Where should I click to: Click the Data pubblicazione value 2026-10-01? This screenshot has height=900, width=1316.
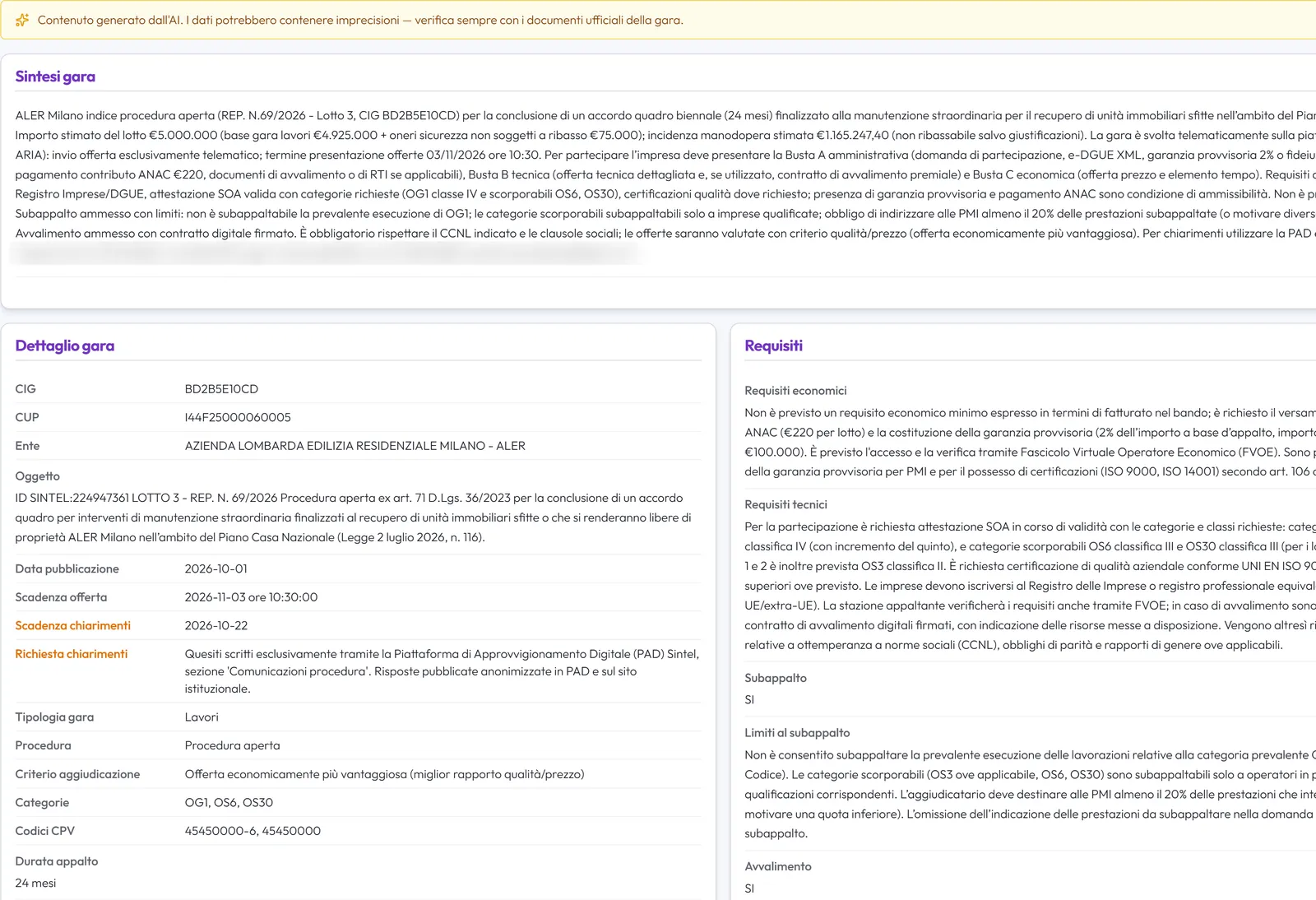coord(215,568)
